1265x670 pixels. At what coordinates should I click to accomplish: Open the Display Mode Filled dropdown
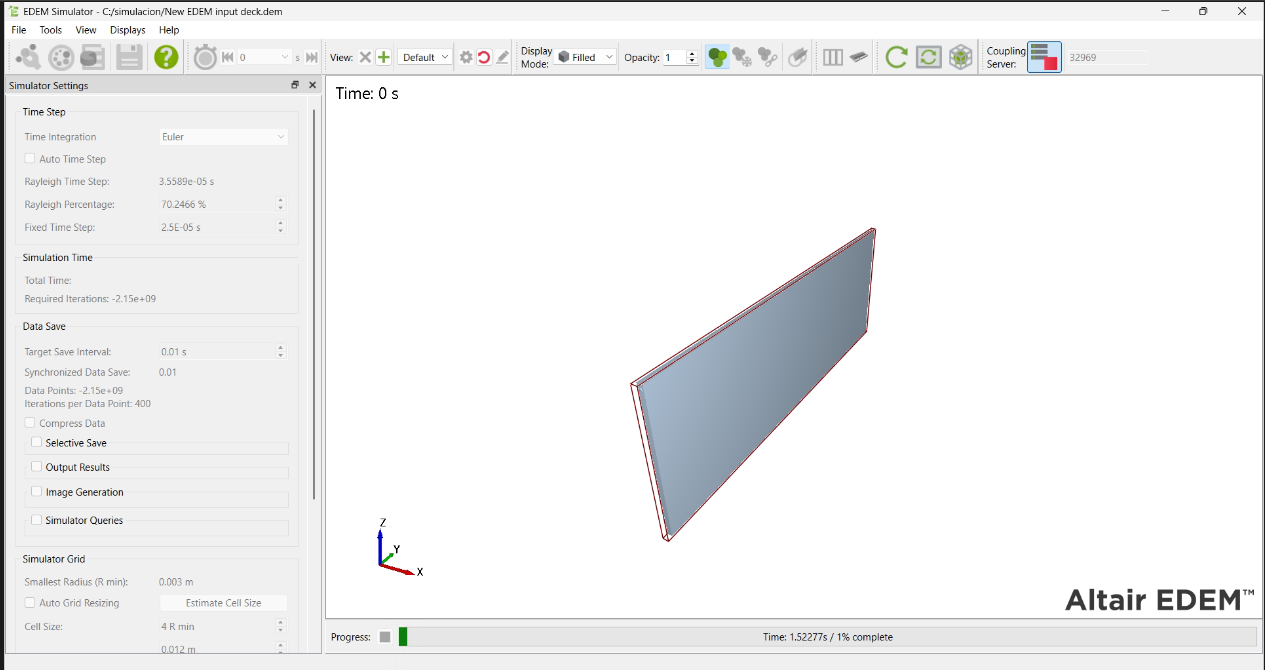click(586, 58)
